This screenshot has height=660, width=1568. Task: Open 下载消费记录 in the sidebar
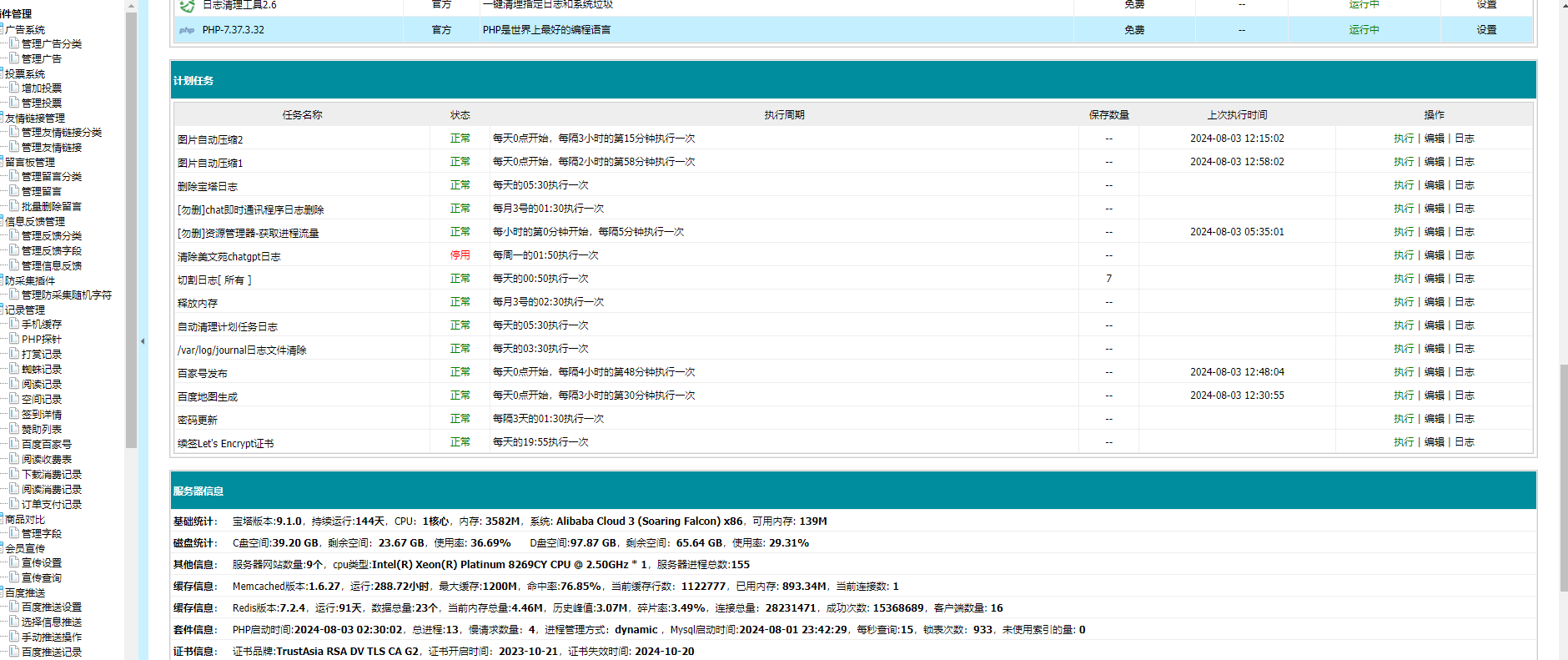coord(52,474)
